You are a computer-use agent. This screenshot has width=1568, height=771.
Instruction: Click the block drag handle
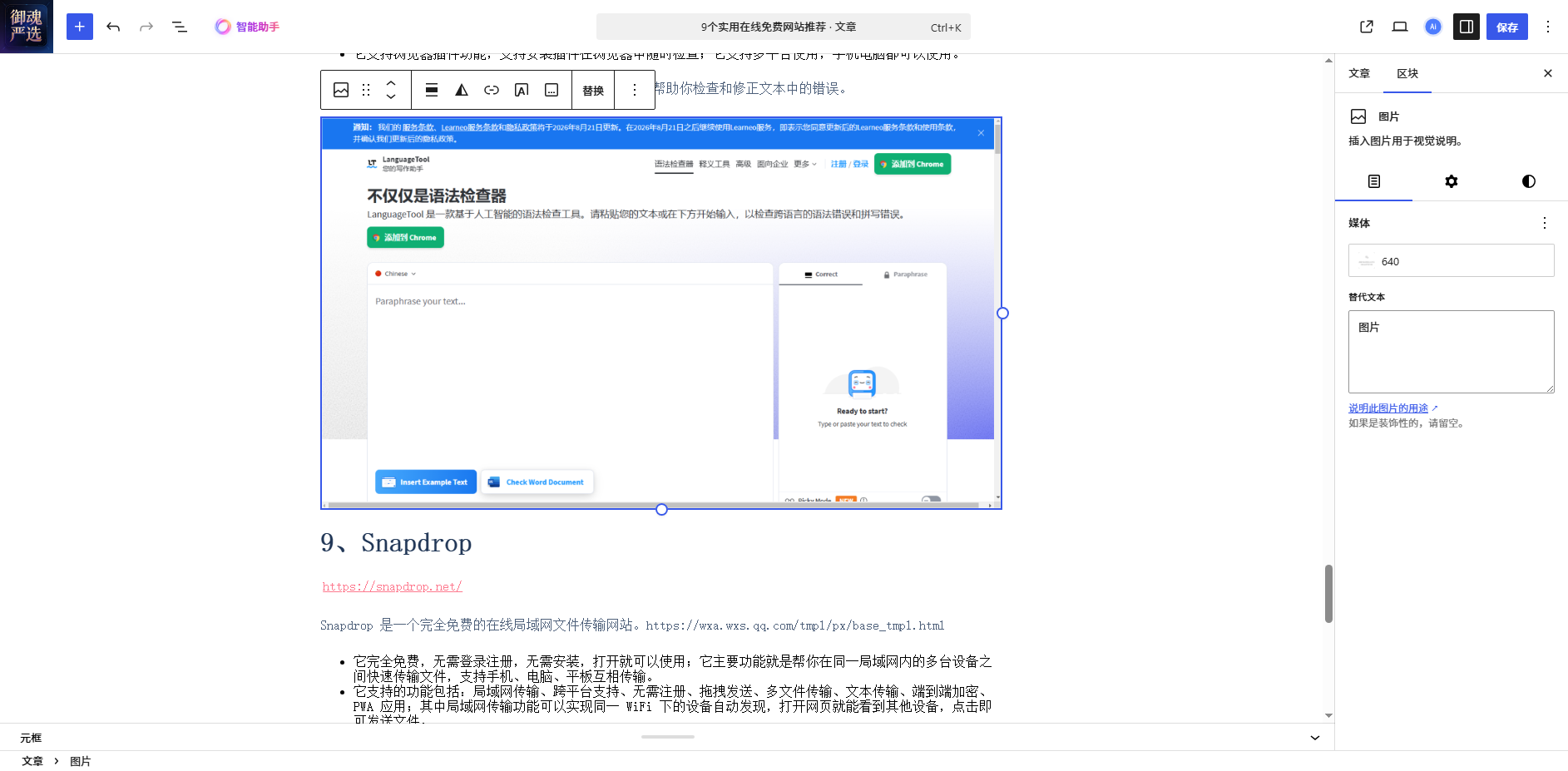366,90
